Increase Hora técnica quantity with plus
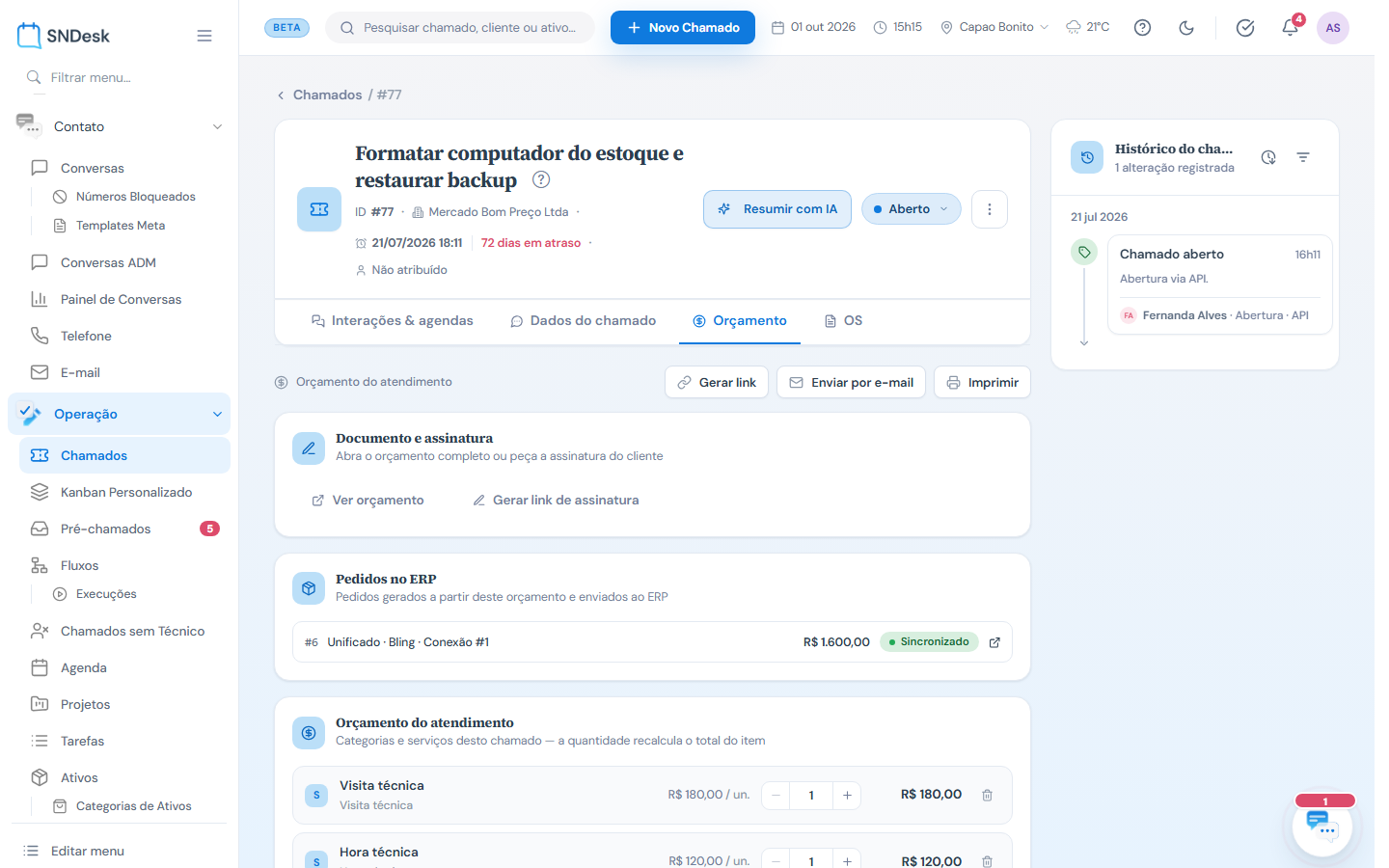Screen dimensions: 1389x868 847,860
